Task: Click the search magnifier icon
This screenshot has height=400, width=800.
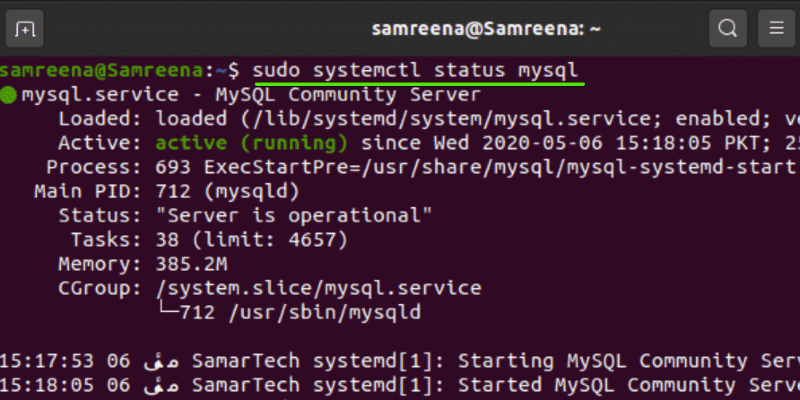Action: (727, 28)
